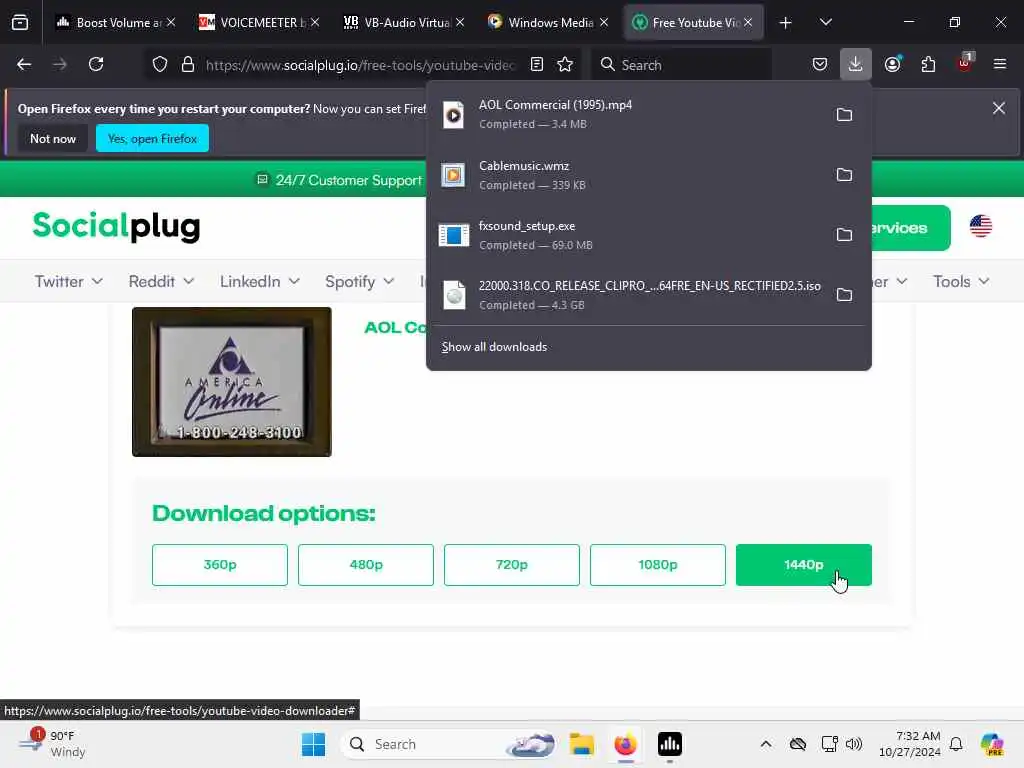The height and width of the screenshot is (768, 1024).
Task: Download video in 480p
Action: coord(366,565)
